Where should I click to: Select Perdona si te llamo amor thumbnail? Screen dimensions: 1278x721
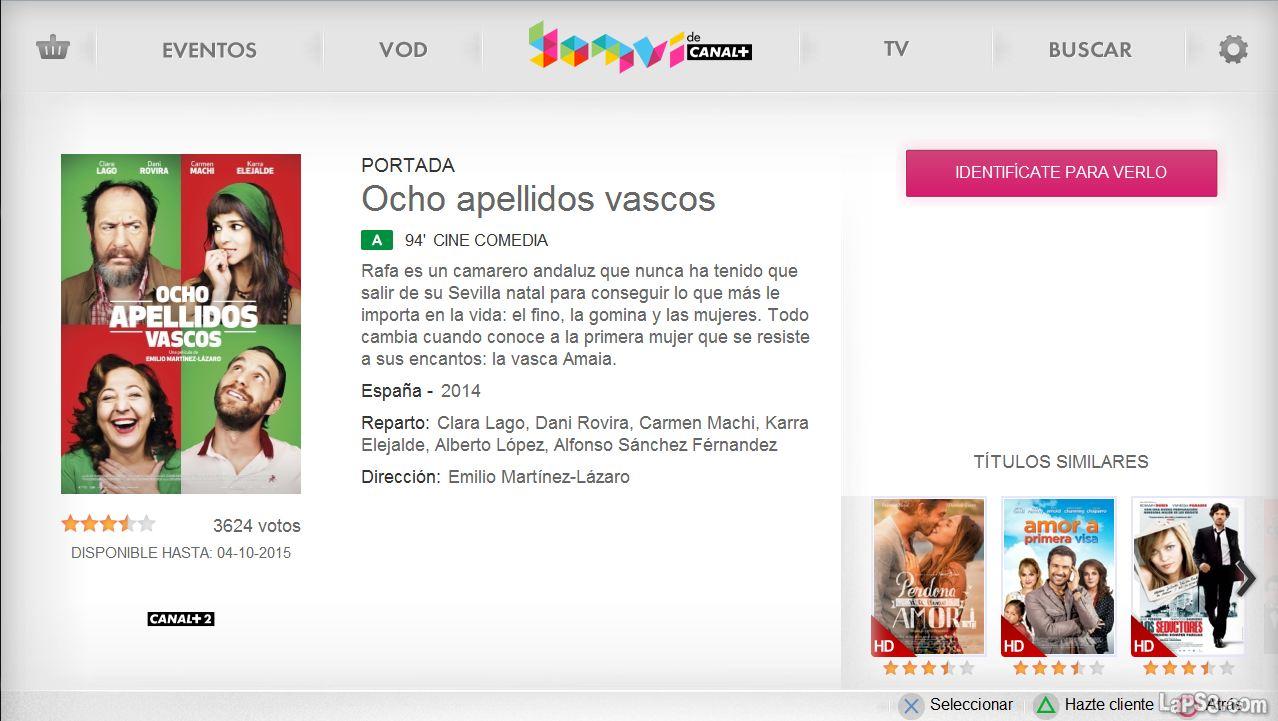(929, 577)
